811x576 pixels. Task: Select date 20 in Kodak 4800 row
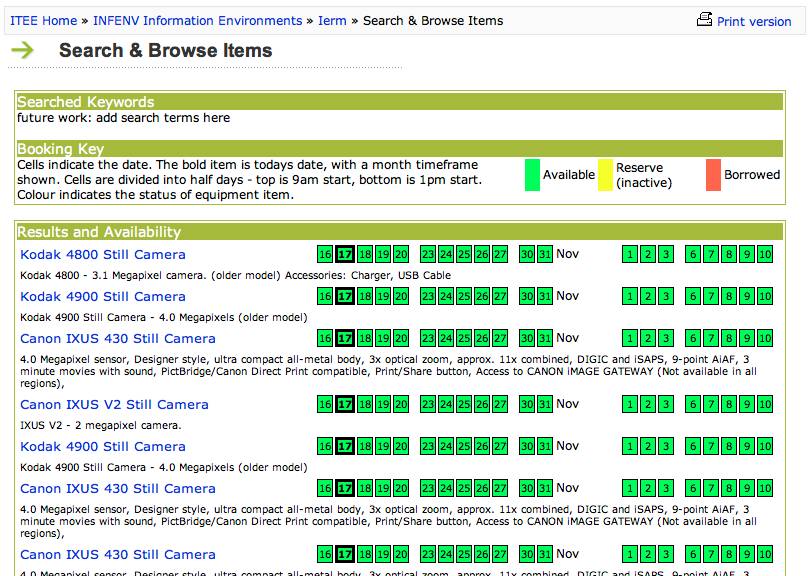(x=401, y=254)
